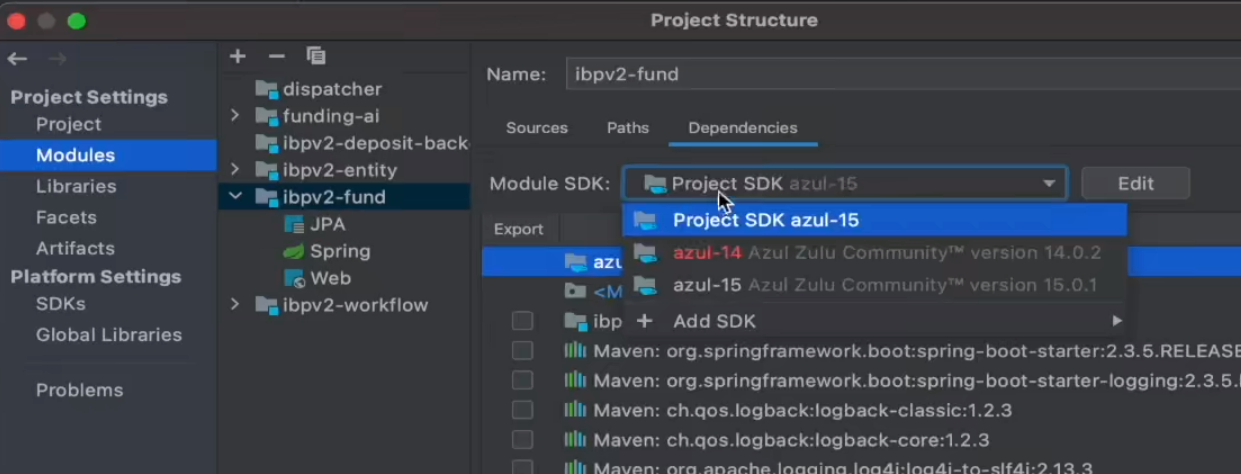Viewport: 1241px width, 474px height.
Task: Select the Web facet icon
Action: (x=294, y=278)
